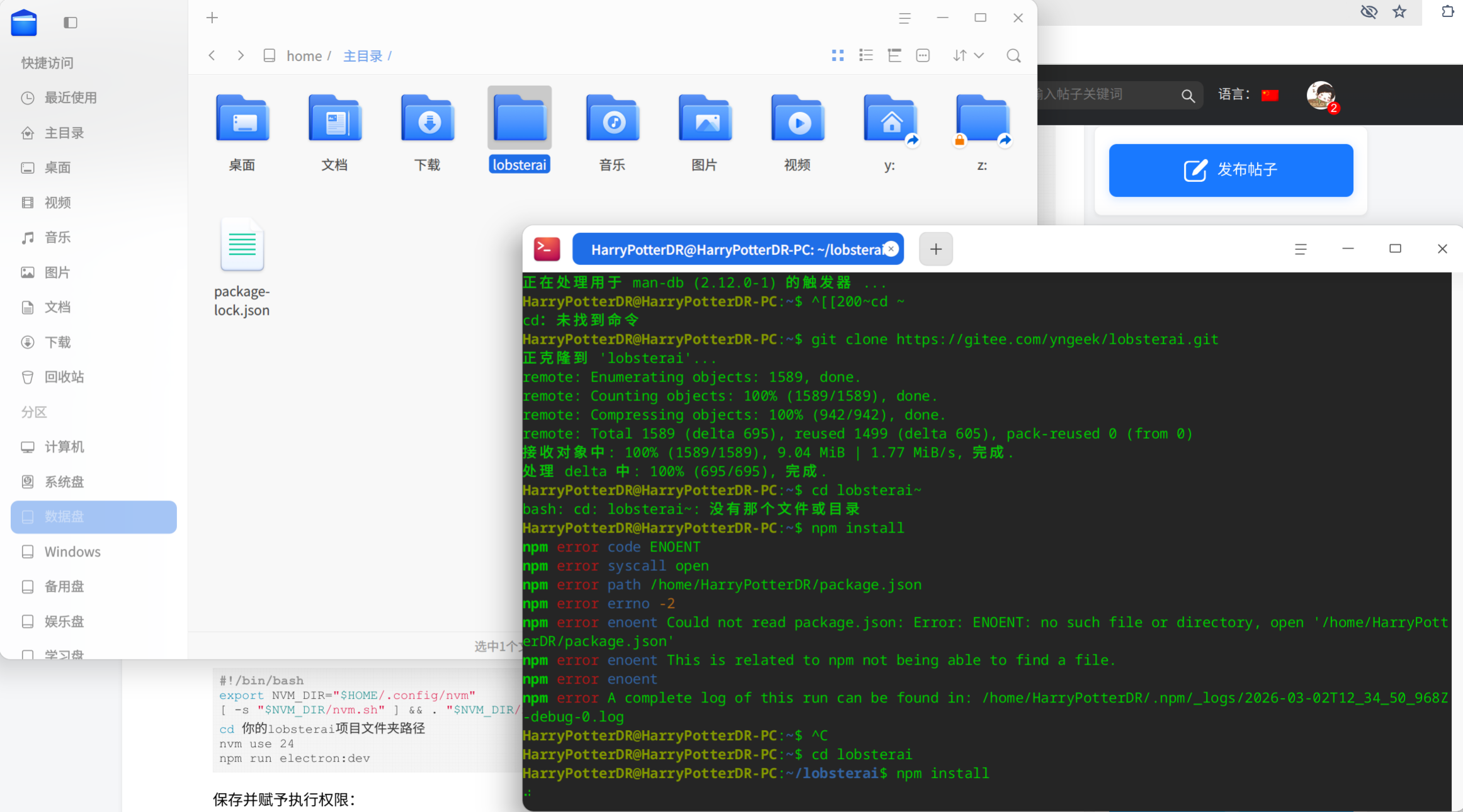The height and width of the screenshot is (812, 1463).
Task: Switch to tree view layout icon
Action: (x=894, y=55)
